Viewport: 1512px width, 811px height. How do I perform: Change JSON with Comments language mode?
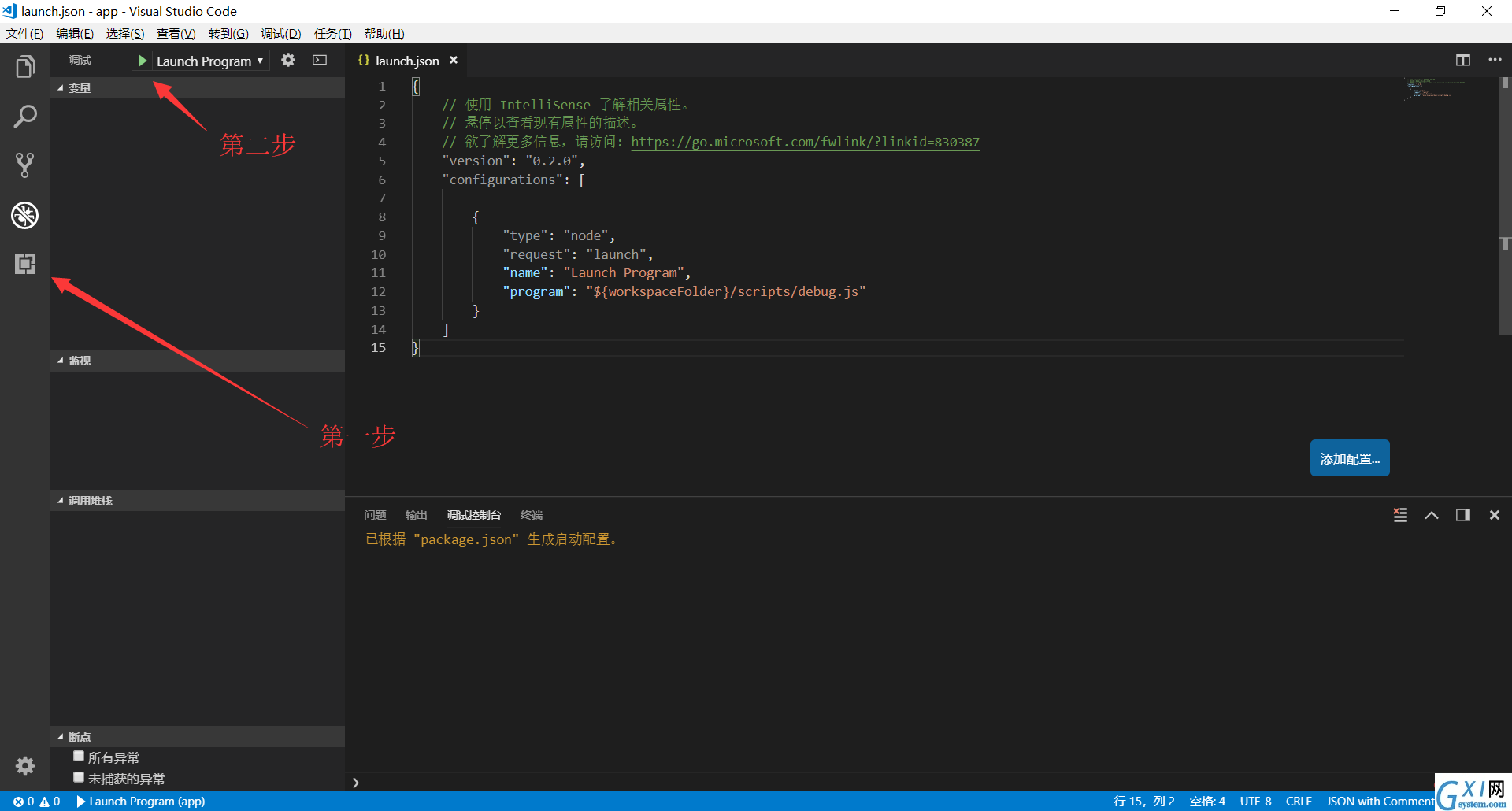tap(1380, 802)
